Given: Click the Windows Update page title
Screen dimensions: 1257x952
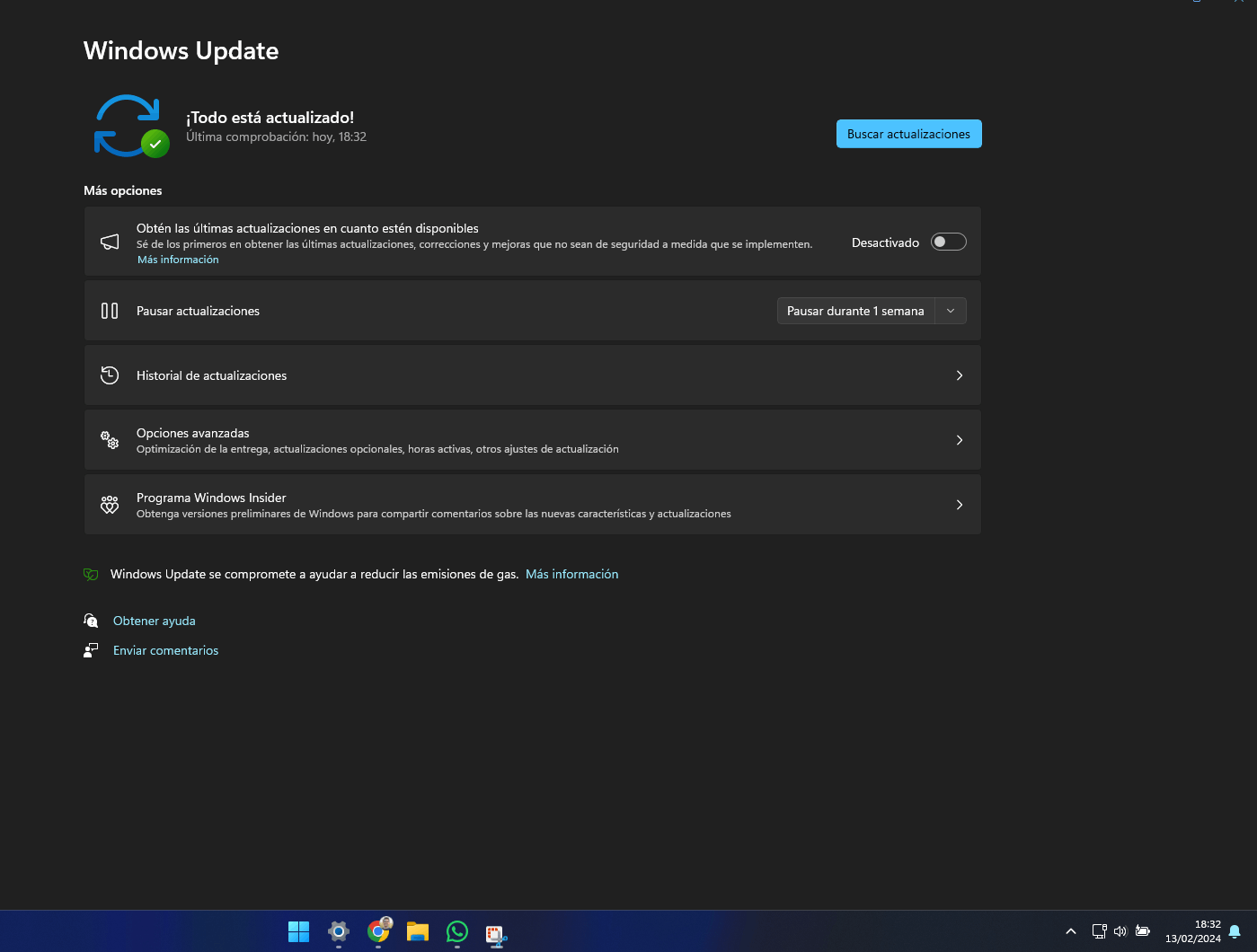Looking at the screenshot, I should [181, 51].
